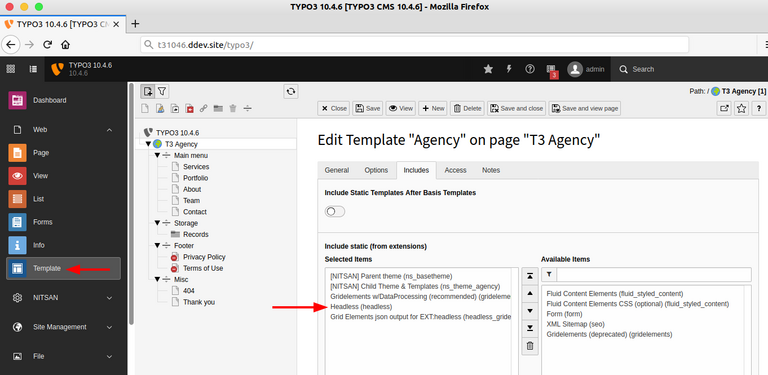Refresh the page tree
This screenshot has width=768, height=375.
[291, 92]
